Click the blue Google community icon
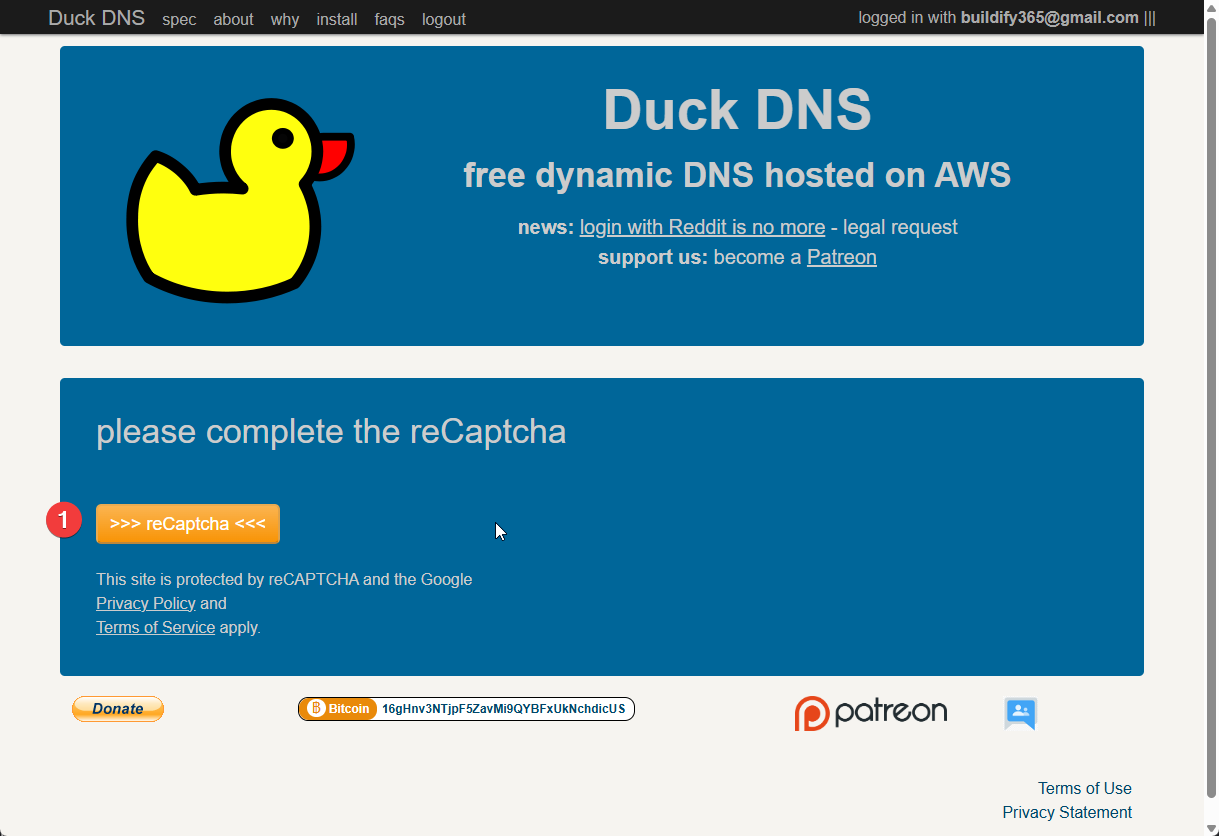Viewport: 1219px width, 836px height. pos(1020,713)
